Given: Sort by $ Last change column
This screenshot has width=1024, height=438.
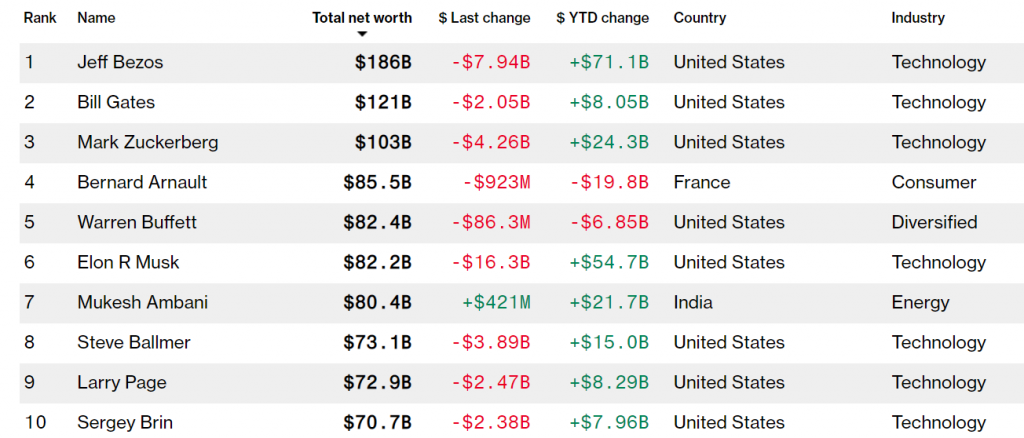Looking at the screenshot, I should click(x=484, y=18).
